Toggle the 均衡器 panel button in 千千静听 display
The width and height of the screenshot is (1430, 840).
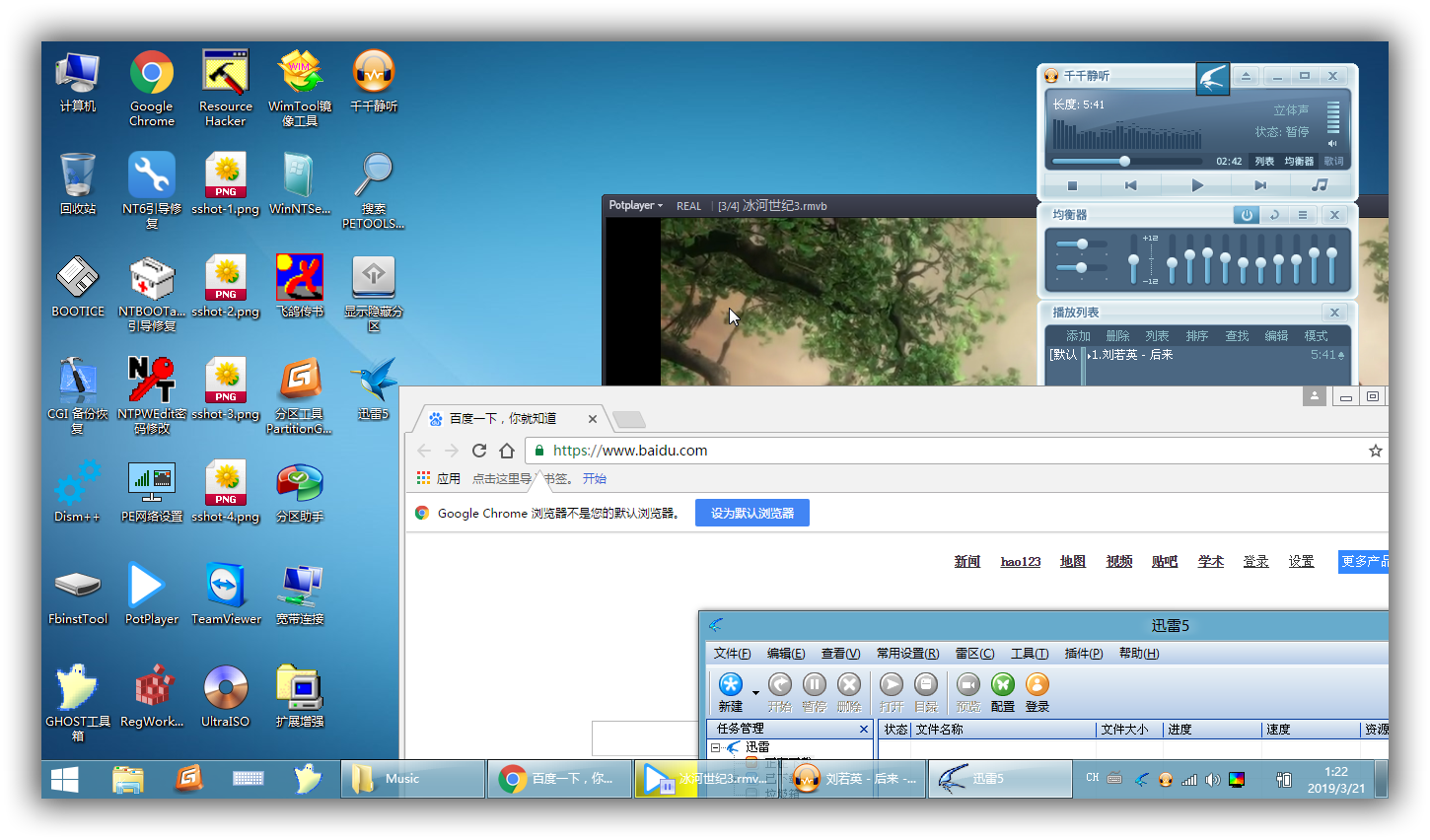pyautogui.click(x=1299, y=161)
